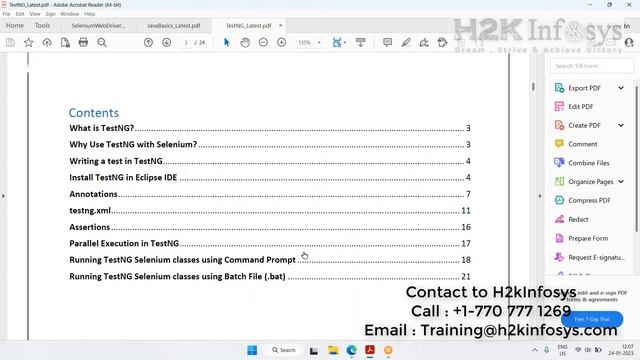640x360 pixels.
Task: Click the document vertical scrollbar thumb
Action: pos(533,87)
